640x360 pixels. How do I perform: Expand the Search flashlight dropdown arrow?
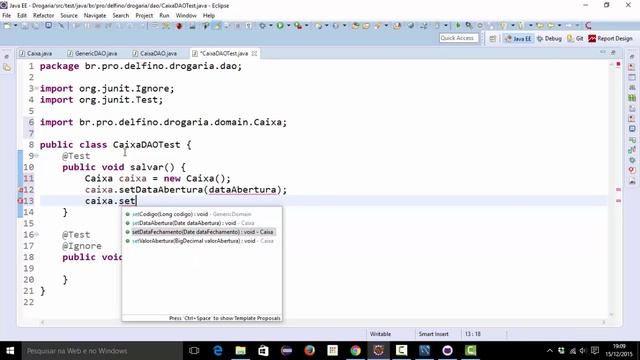[386, 26]
